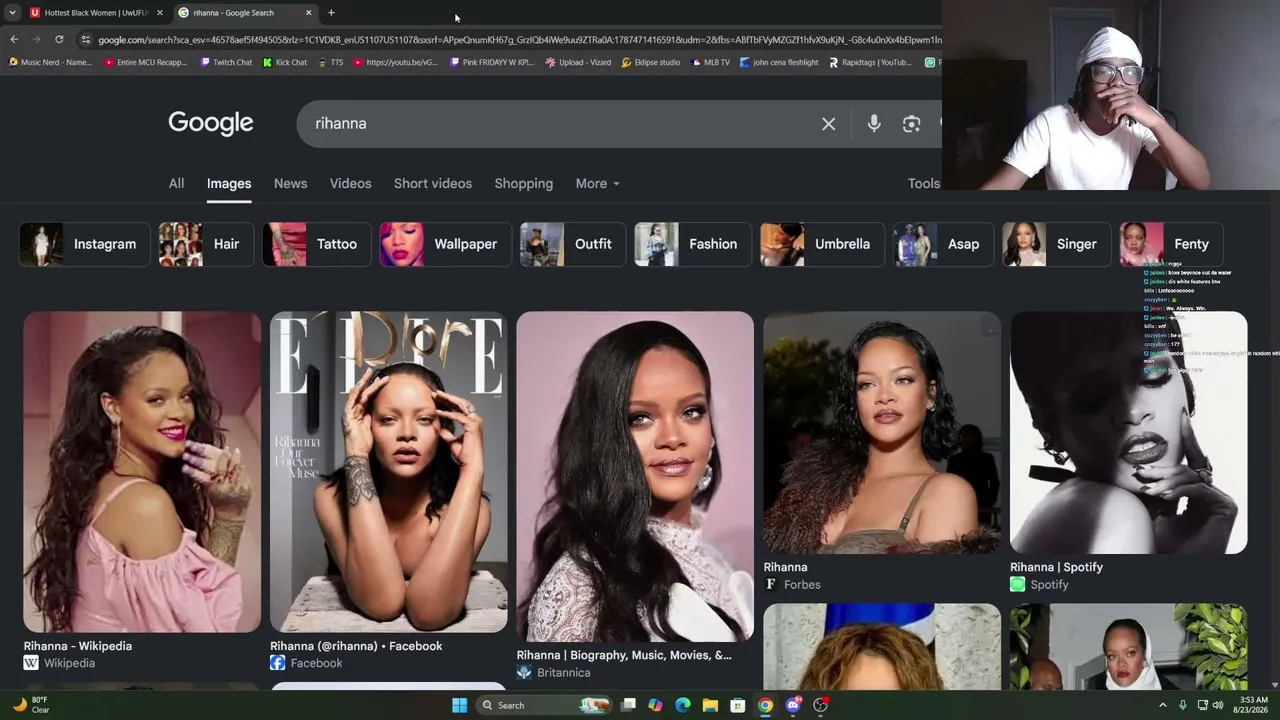Switch to Chrome in the taskbar

(765, 705)
